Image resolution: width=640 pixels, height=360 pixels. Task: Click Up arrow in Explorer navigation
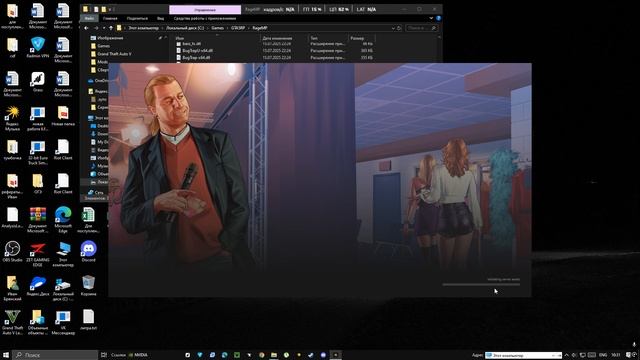tap(111, 28)
